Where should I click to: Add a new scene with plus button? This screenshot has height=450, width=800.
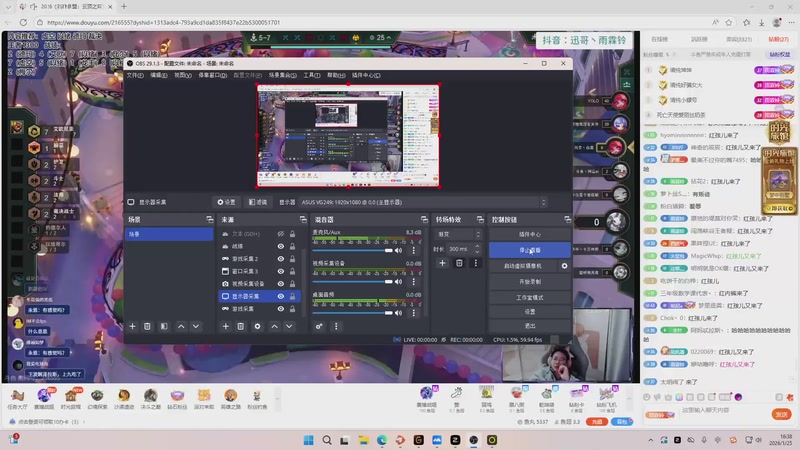[x=133, y=327]
